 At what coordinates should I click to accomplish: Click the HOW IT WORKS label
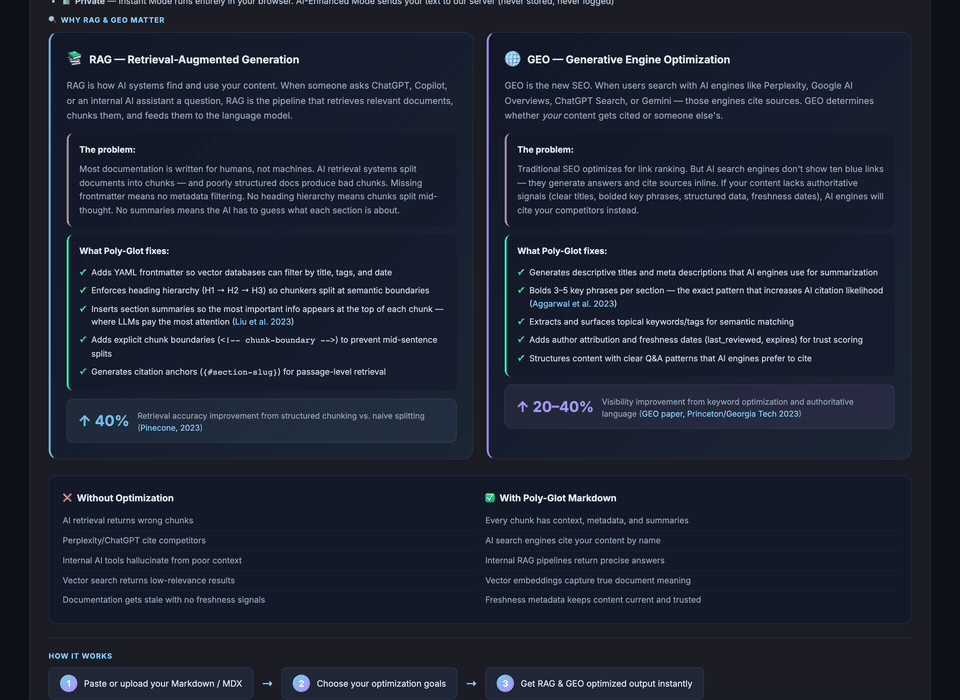(80, 656)
